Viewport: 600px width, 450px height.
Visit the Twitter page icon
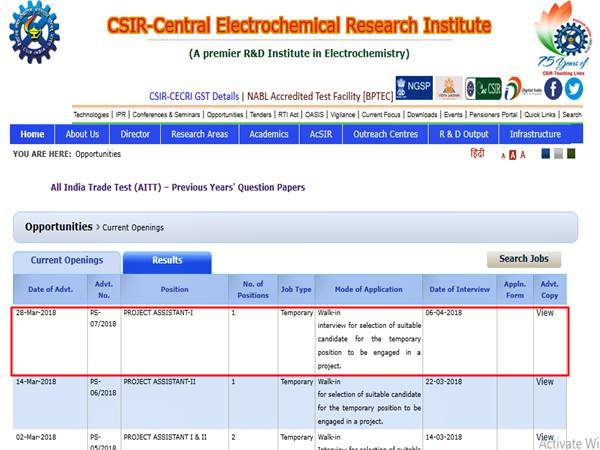574,89
